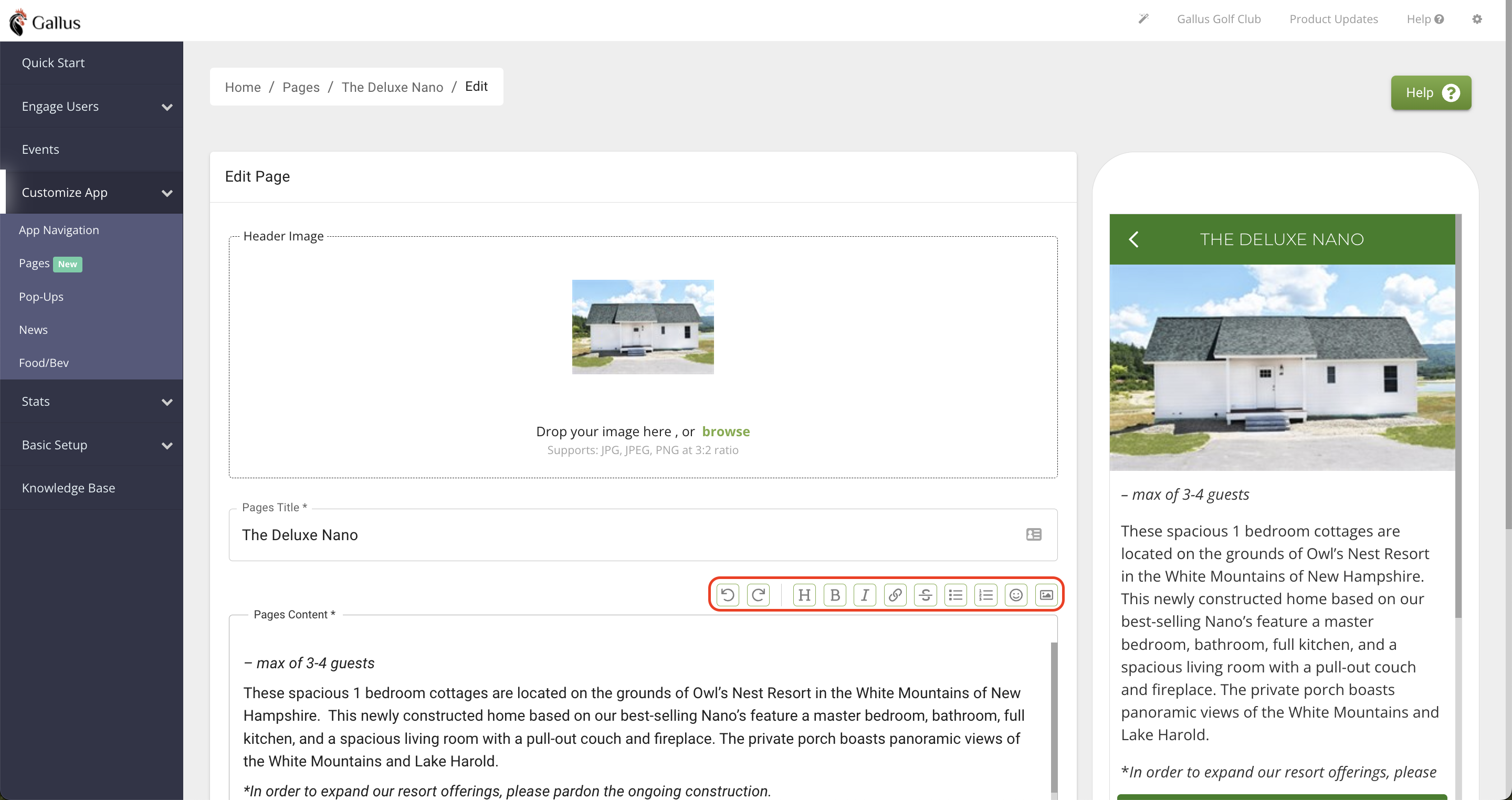Image resolution: width=1512 pixels, height=800 pixels.
Task: Click the question mark icon beside top Help
Action: pyautogui.click(x=1438, y=19)
